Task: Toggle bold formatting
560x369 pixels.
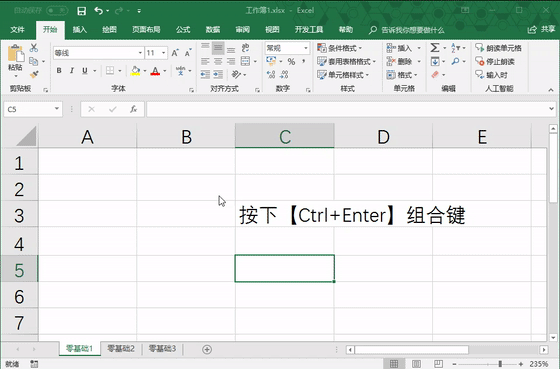Action: [59, 71]
